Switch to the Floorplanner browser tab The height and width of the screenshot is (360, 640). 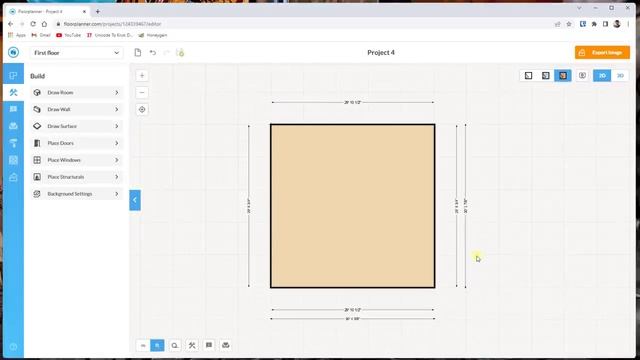(x=48, y=11)
